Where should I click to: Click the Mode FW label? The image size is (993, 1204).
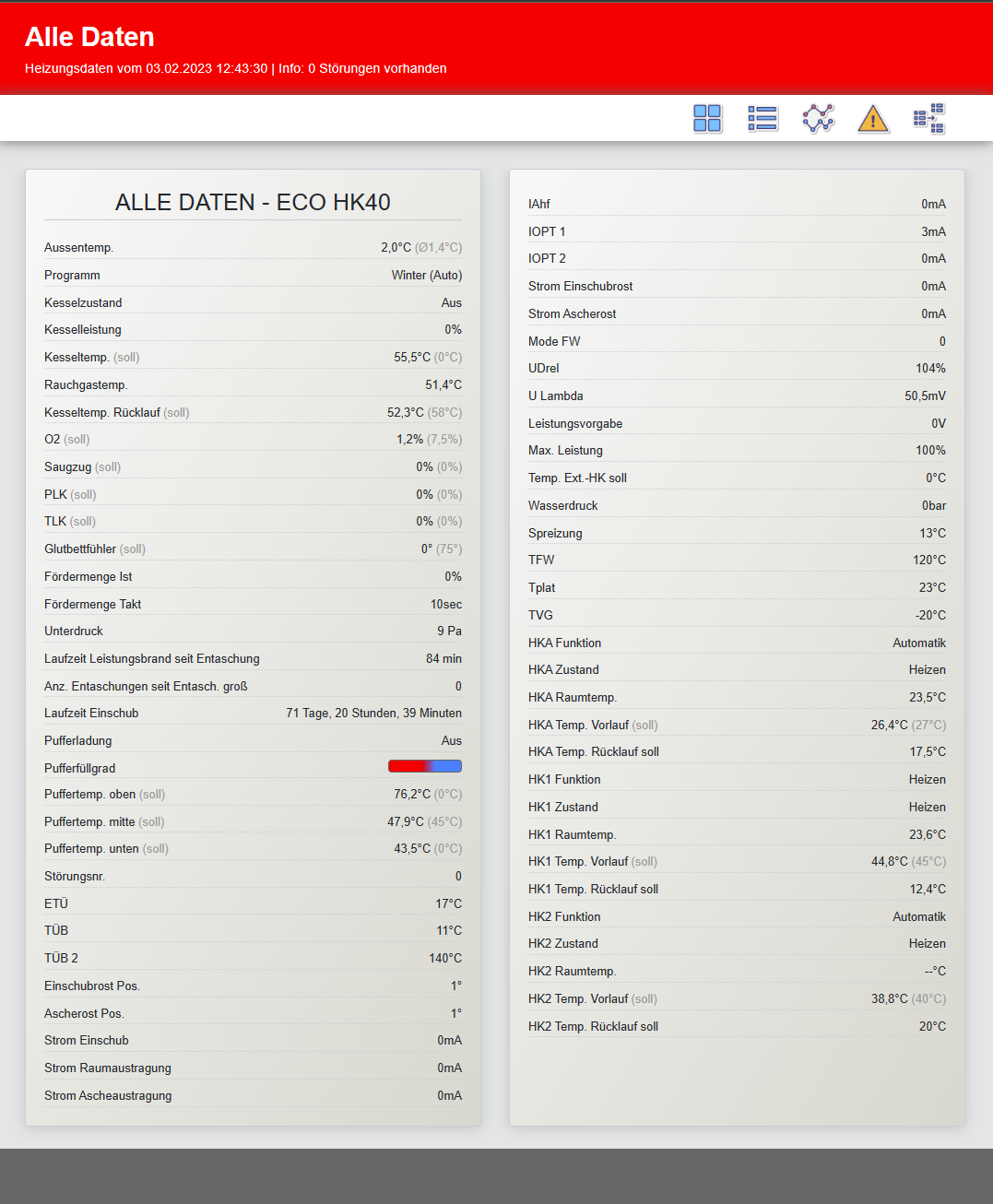(554, 341)
